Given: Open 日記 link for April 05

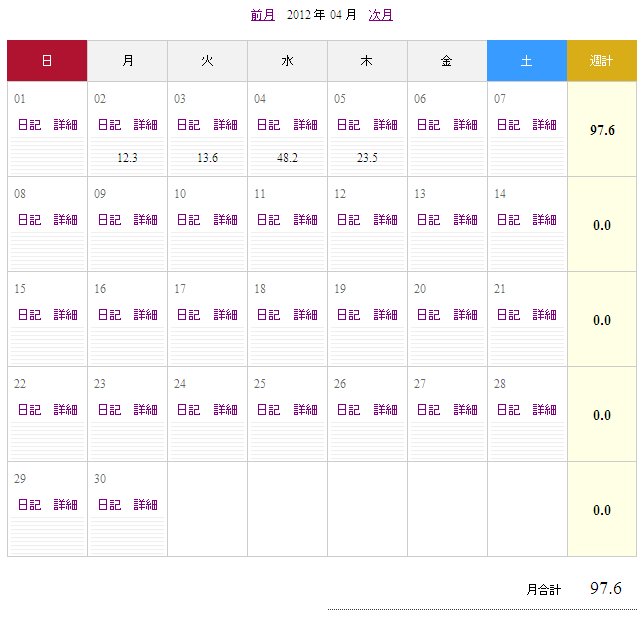Looking at the screenshot, I should coord(348,125).
